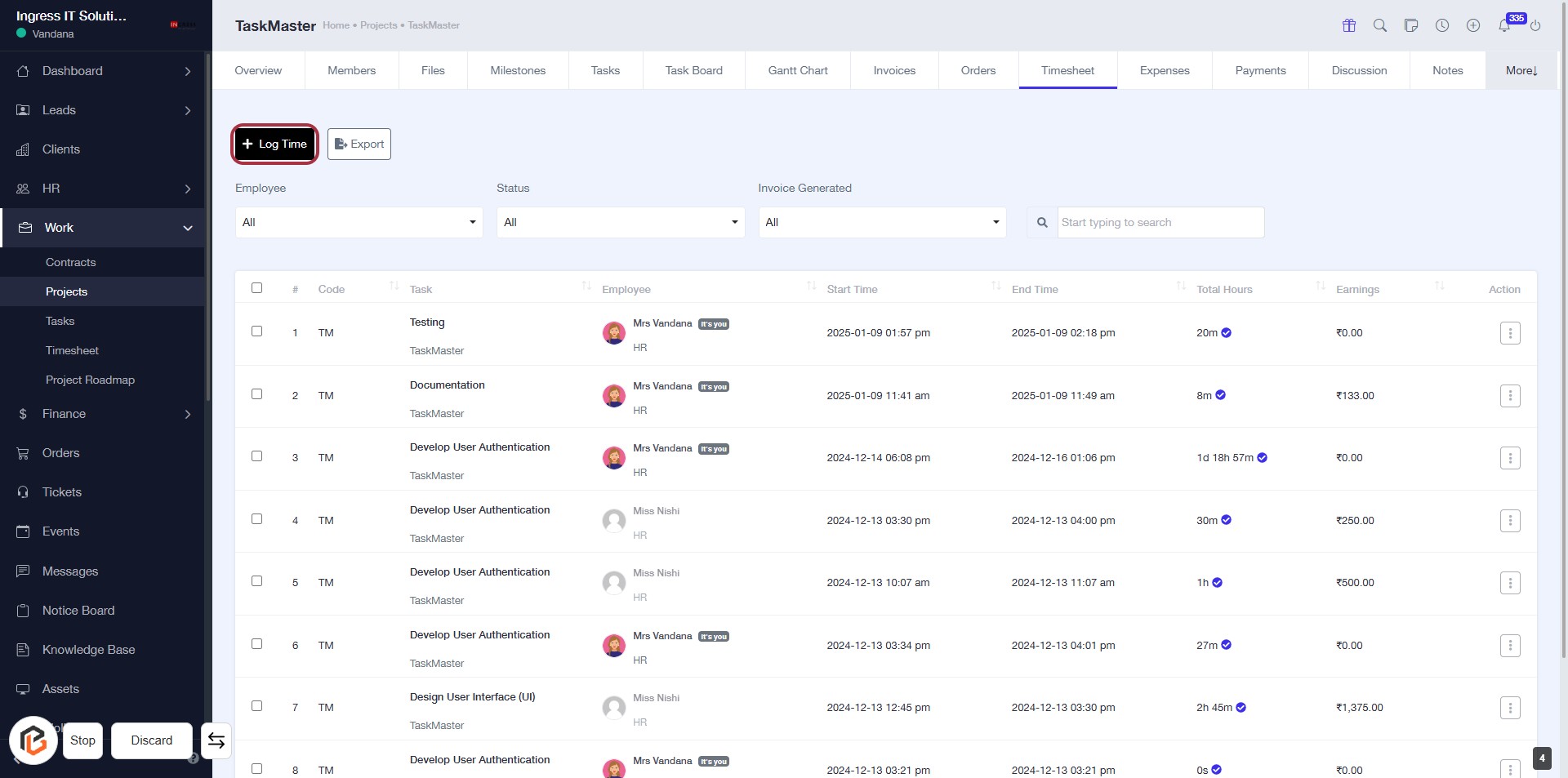Tick the select-all checkbox in table header
The image size is (1568, 778).
pyautogui.click(x=257, y=288)
